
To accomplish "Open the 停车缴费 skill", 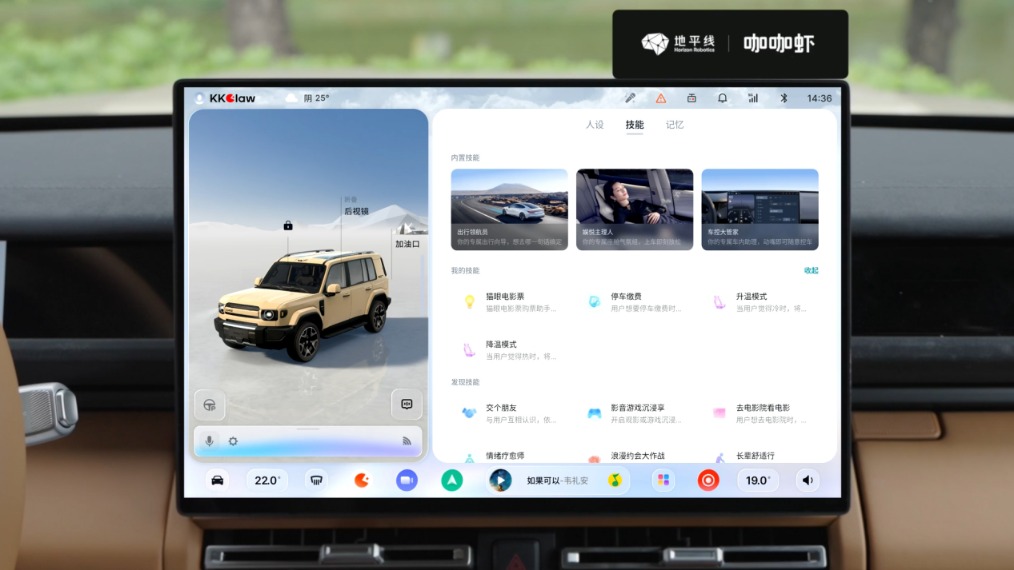I will (634, 302).
